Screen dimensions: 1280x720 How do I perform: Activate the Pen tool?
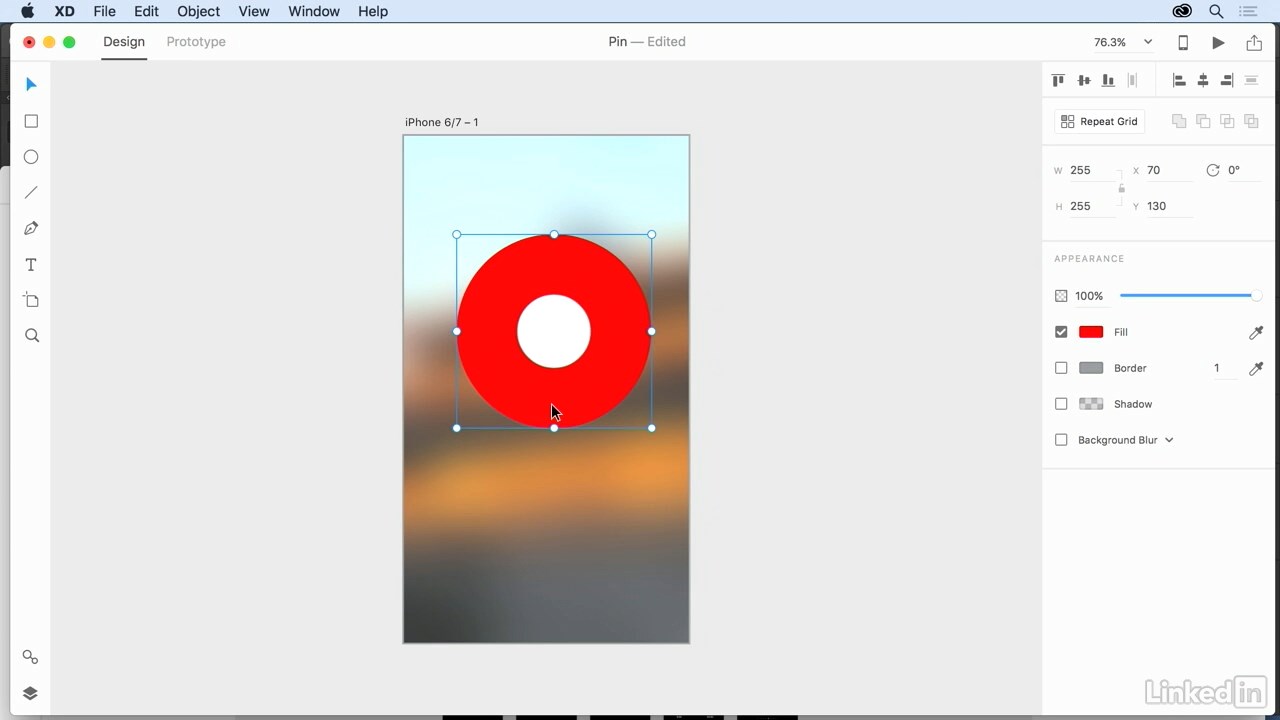coord(31,229)
